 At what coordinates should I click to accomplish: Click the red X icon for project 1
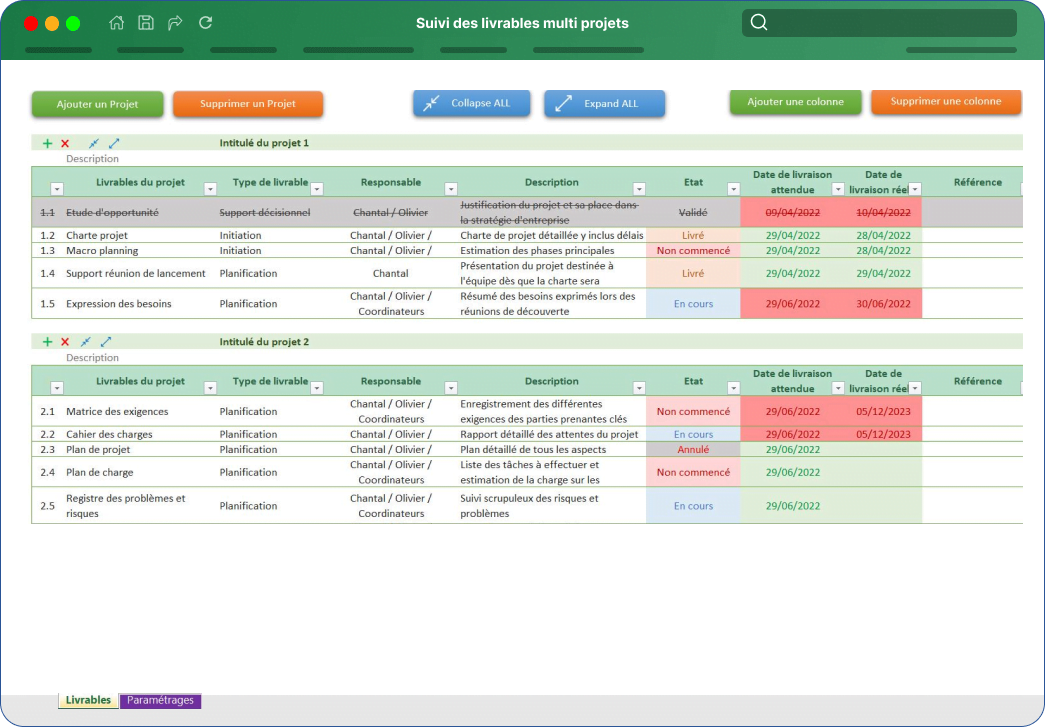coord(65,143)
